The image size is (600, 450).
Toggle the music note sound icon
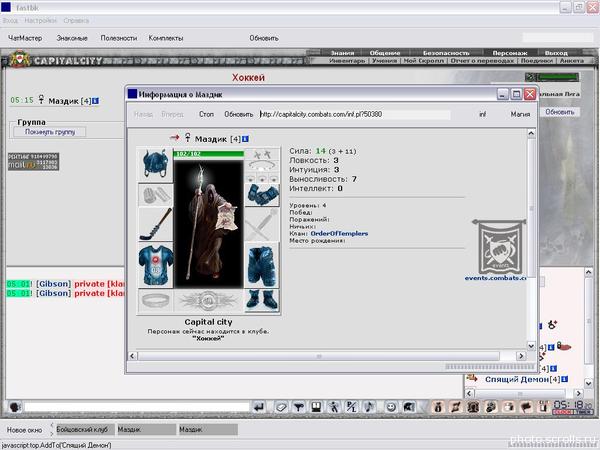[x=369, y=407]
